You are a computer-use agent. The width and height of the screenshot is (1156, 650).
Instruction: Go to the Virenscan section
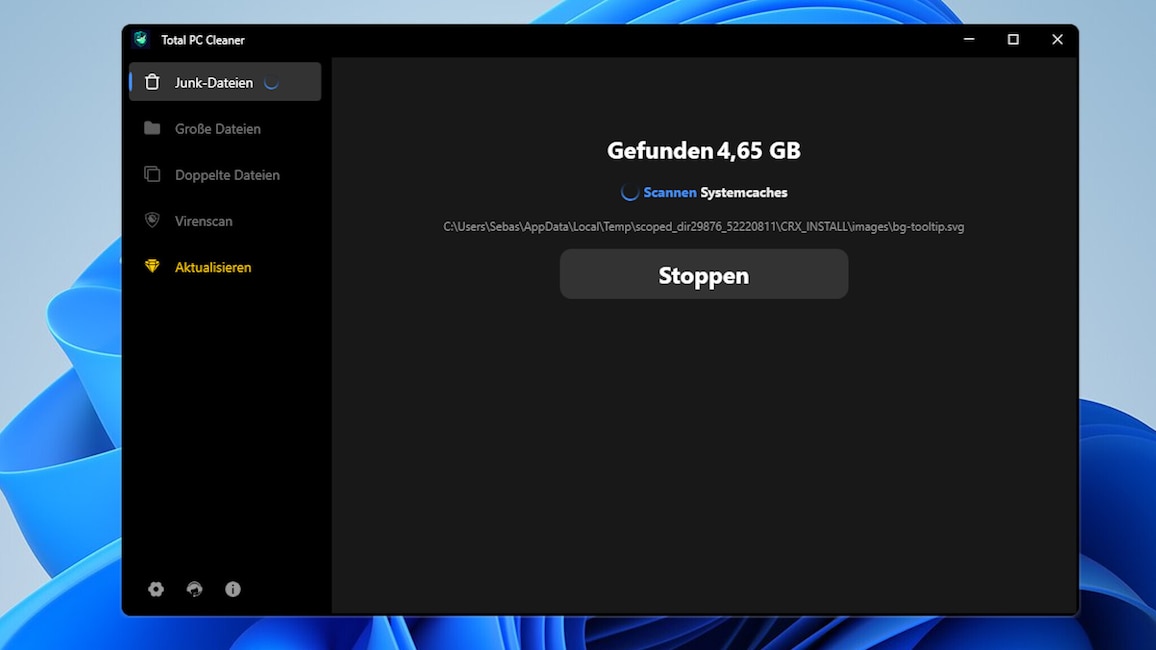tap(225, 220)
